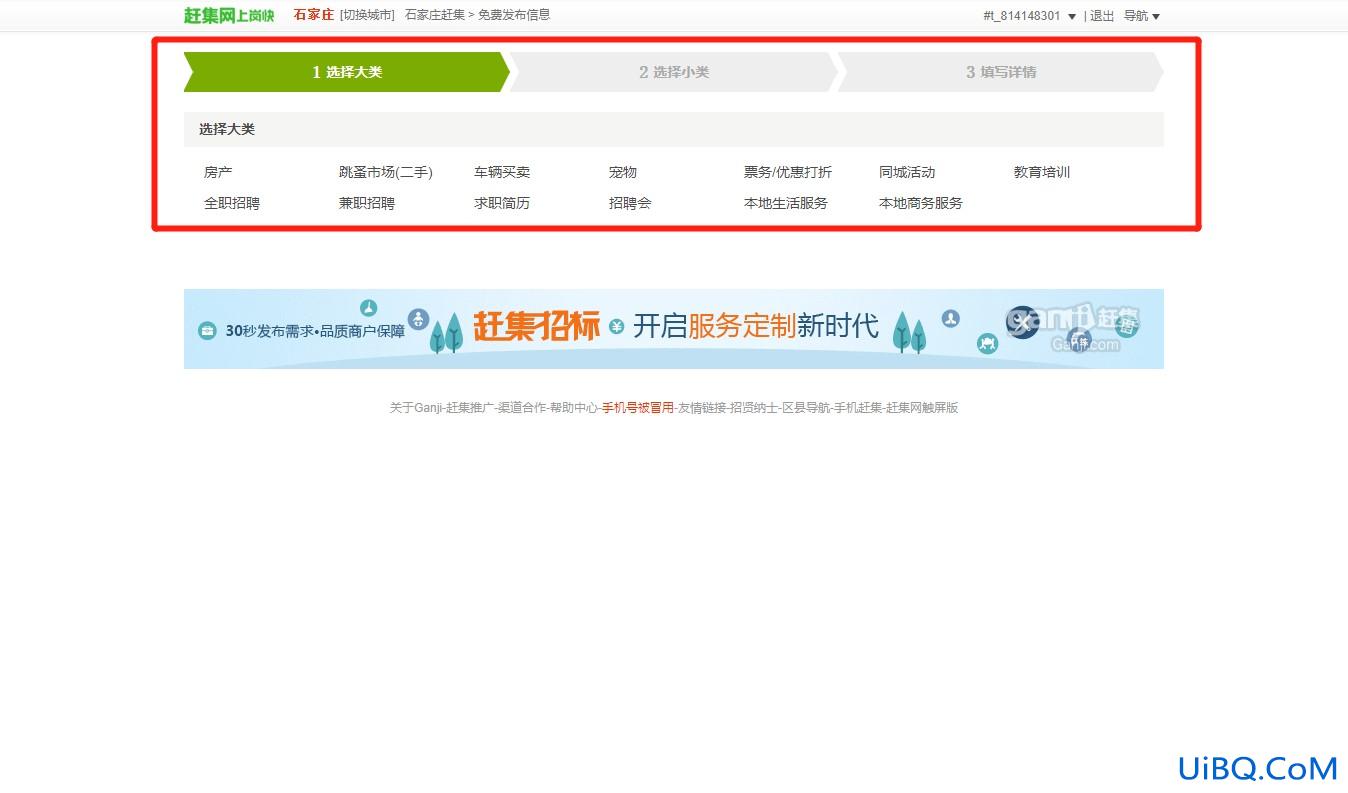Open the 关于Ganji footer link
Screen dimensions: 1348x793
416,408
